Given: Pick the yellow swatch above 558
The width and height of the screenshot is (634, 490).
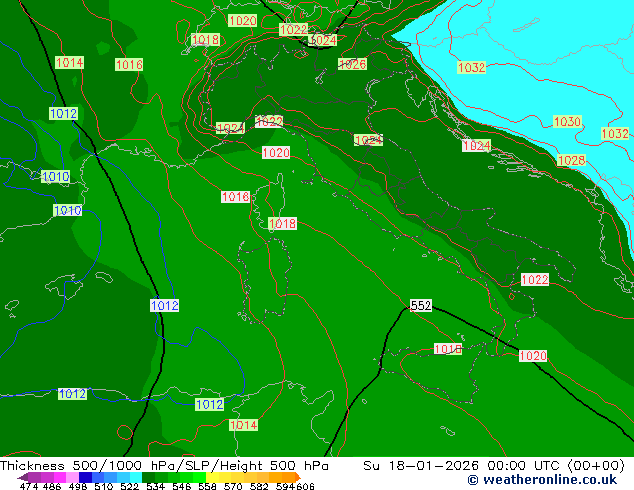Looking at the screenshot, I should pyautogui.click(x=213, y=477).
